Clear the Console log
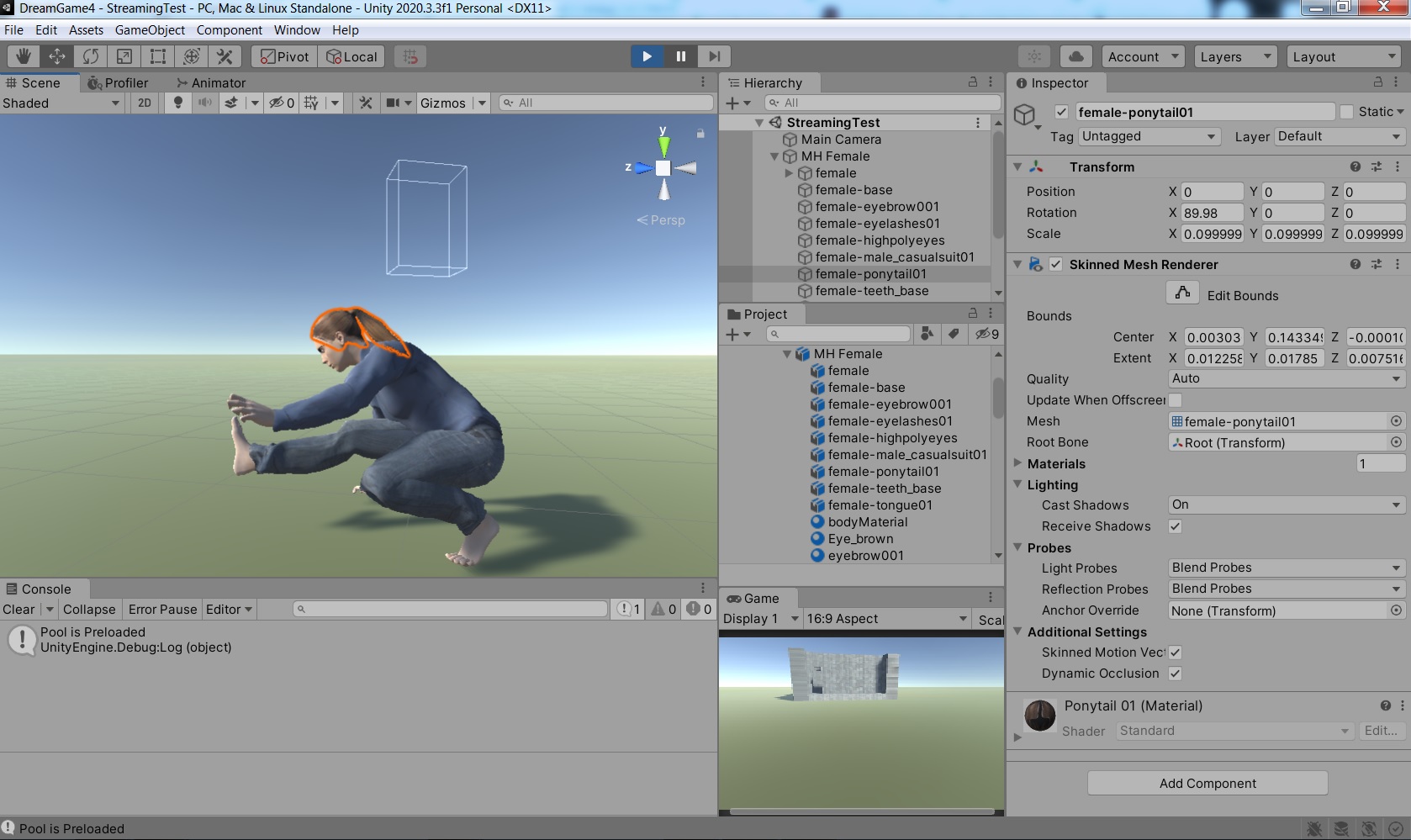Image resolution: width=1411 pixels, height=840 pixels. click(18, 610)
